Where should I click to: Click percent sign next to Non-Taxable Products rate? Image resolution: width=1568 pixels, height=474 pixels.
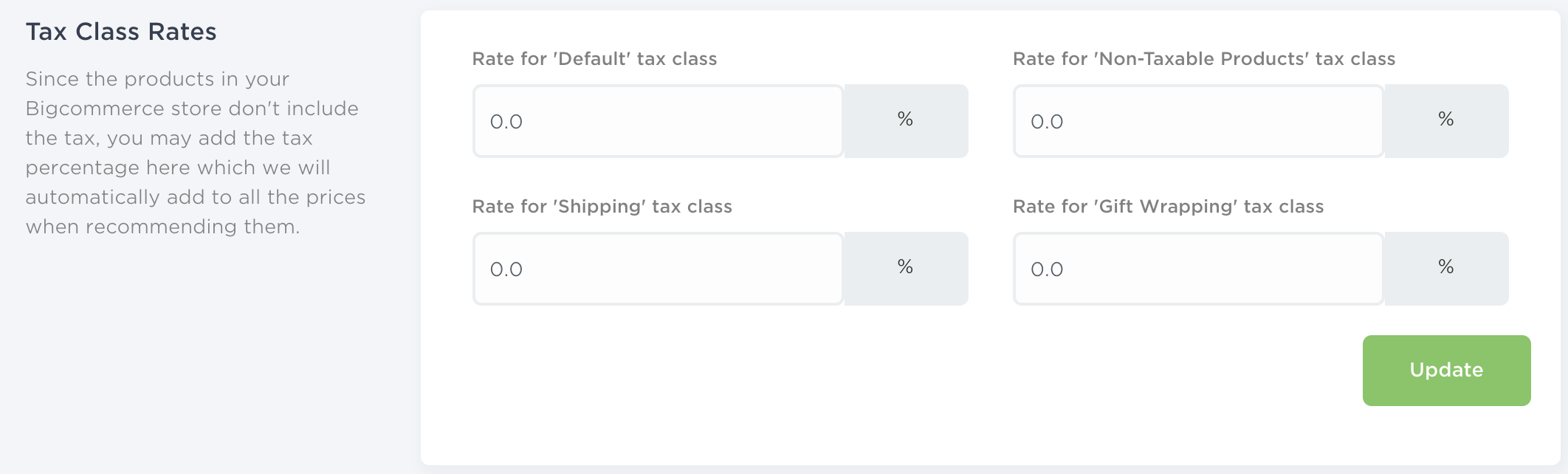(x=1445, y=120)
